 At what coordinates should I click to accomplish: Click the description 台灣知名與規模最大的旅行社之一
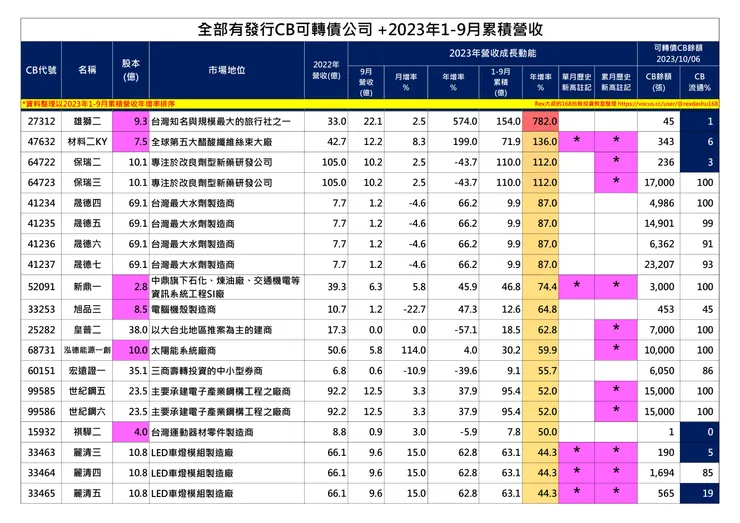(221, 121)
